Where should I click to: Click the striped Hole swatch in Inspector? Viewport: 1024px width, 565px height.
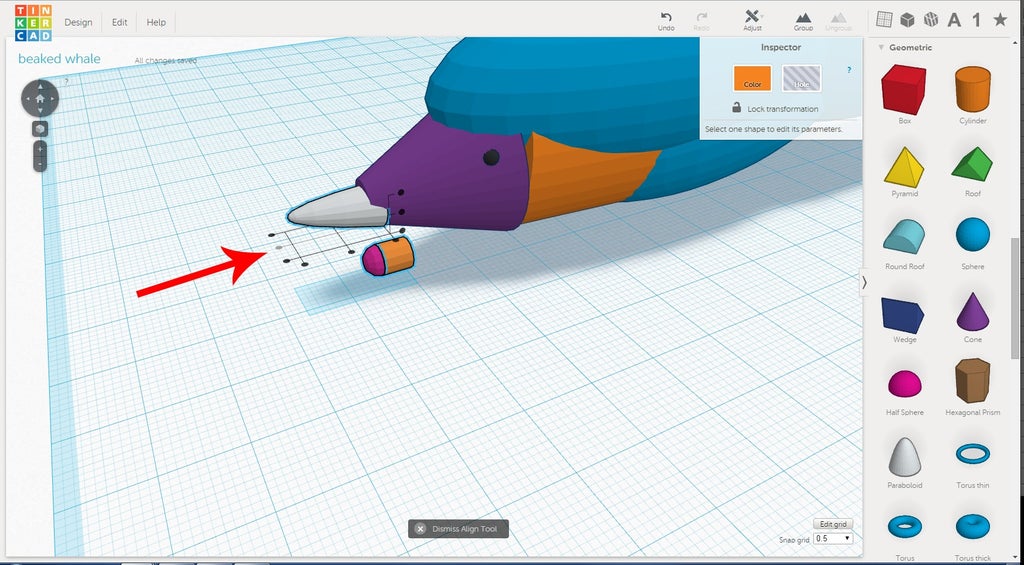tap(801, 78)
